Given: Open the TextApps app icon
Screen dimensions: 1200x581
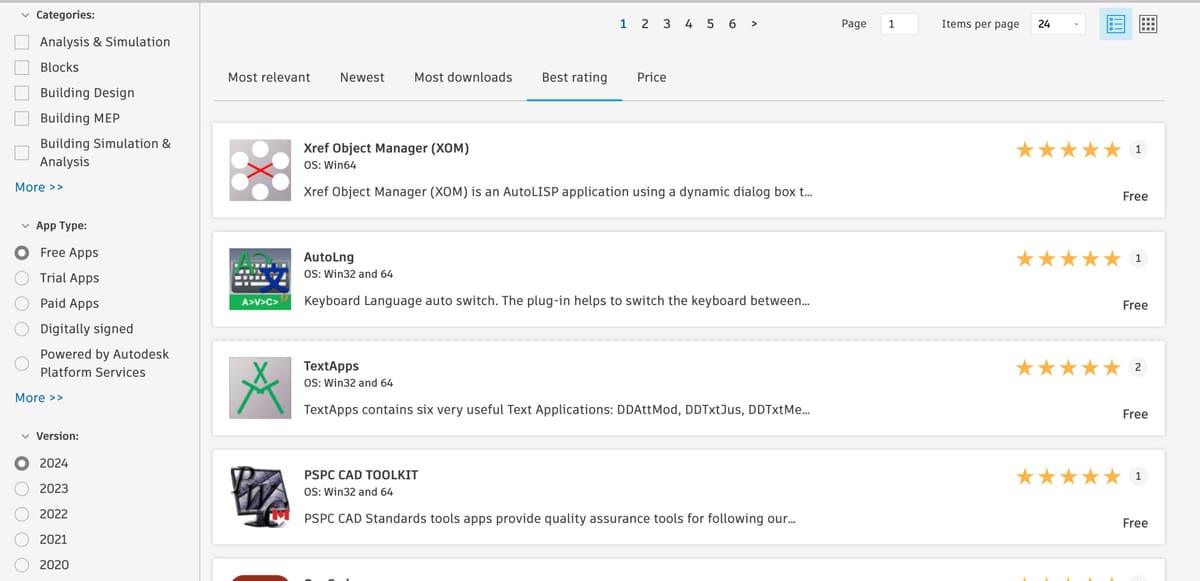Looking at the screenshot, I should coord(260,388).
